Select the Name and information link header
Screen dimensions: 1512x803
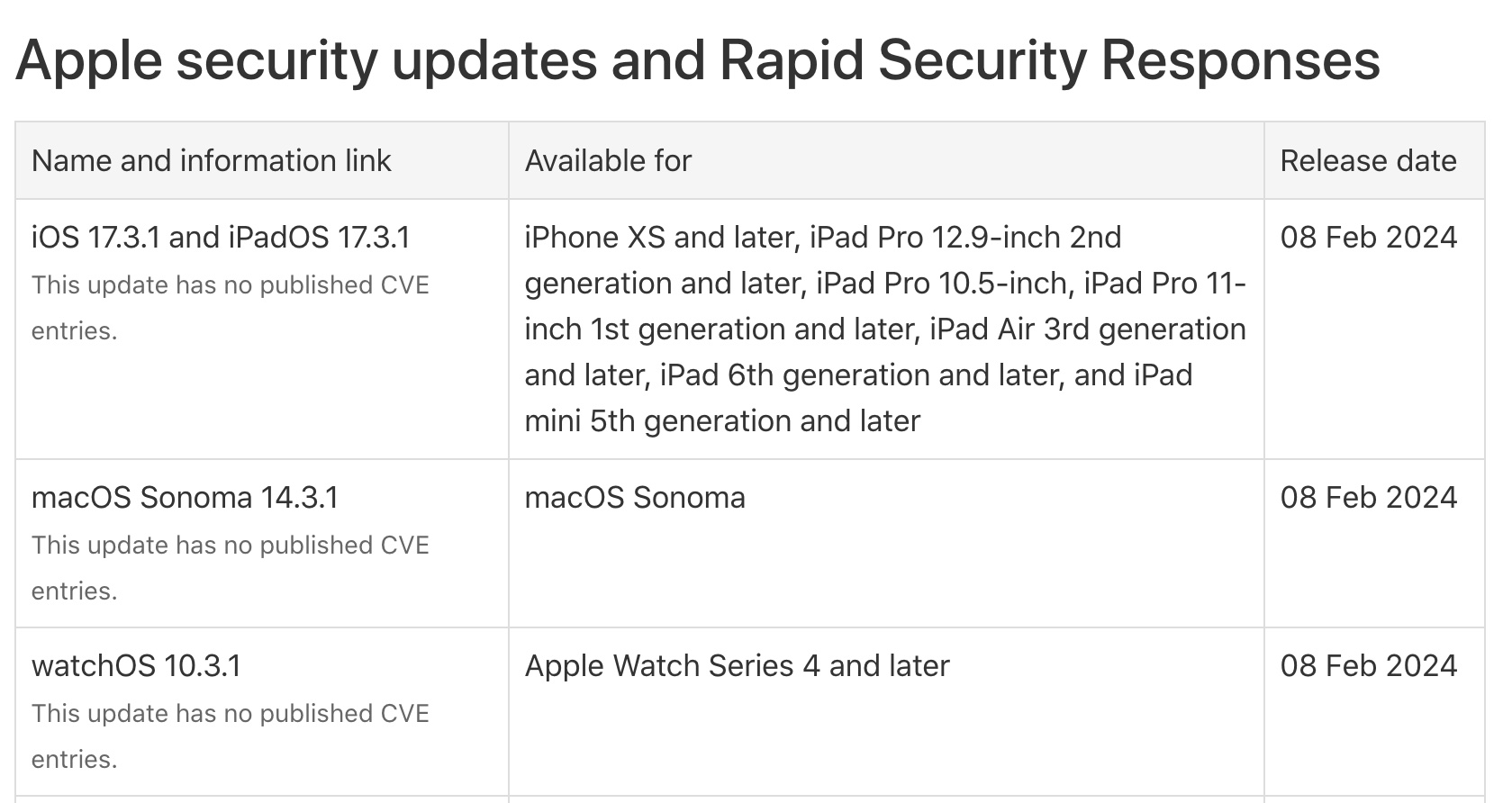pos(211,161)
